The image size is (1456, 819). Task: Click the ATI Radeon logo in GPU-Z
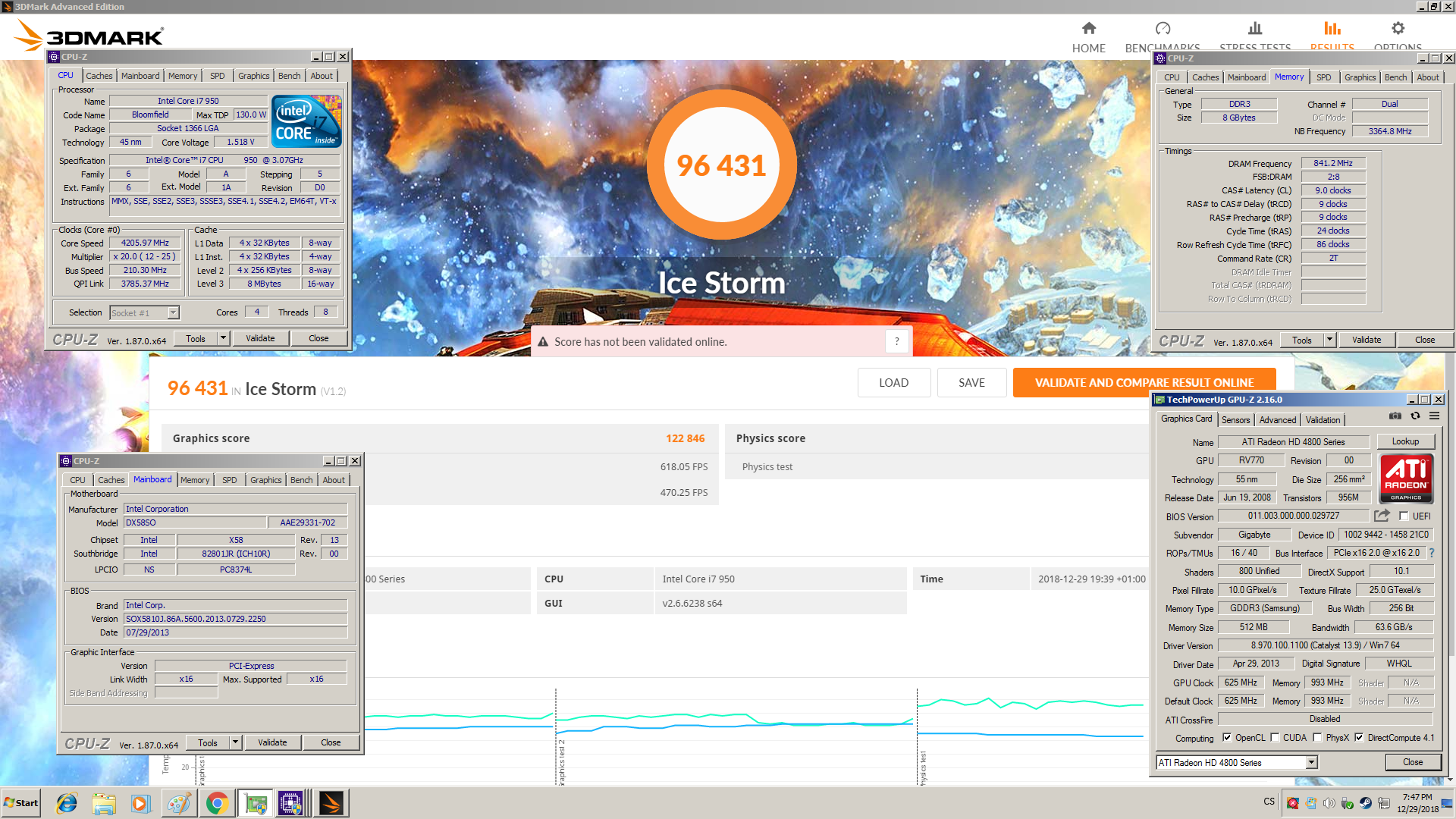click(x=1406, y=479)
